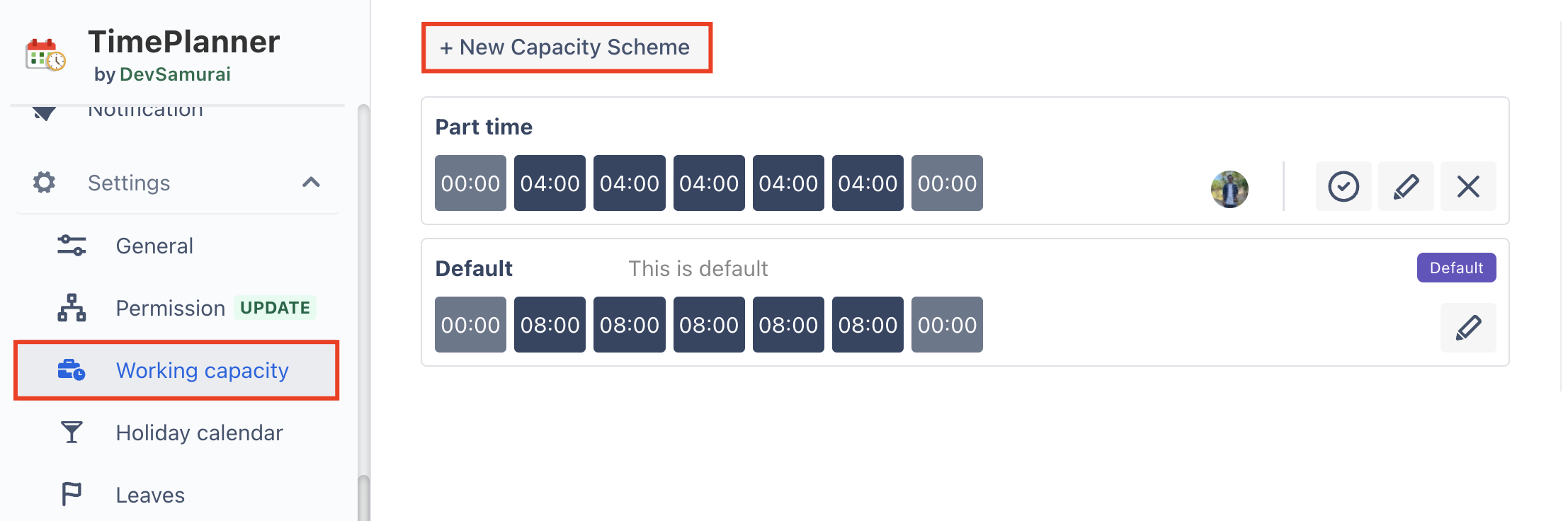Click the TimePlanner calendar logo icon
The height and width of the screenshot is (521, 1568).
pyautogui.click(x=45, y=55)
